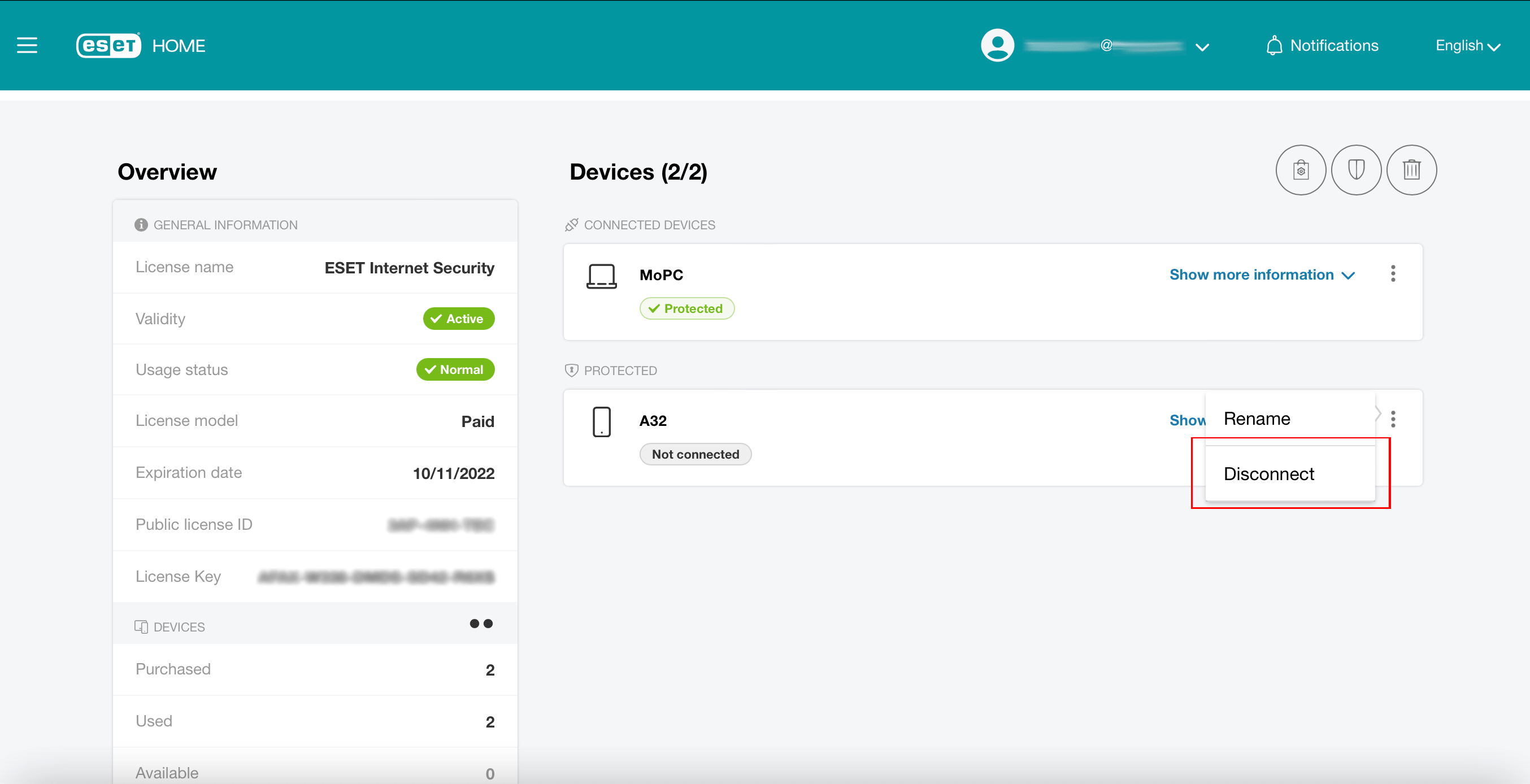
Task: Open three-dot options menu for A32
Action: point(1393,419)
